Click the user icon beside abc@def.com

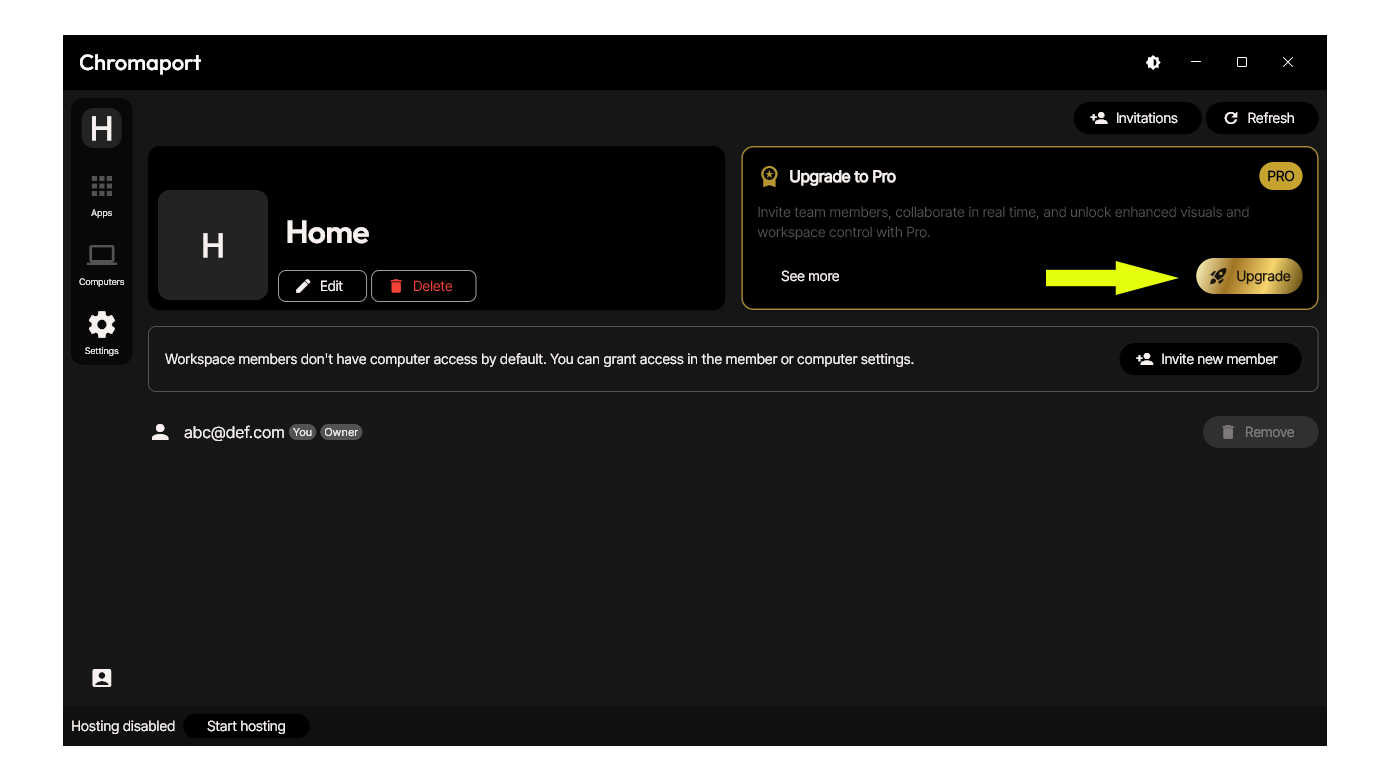point(160,432)
